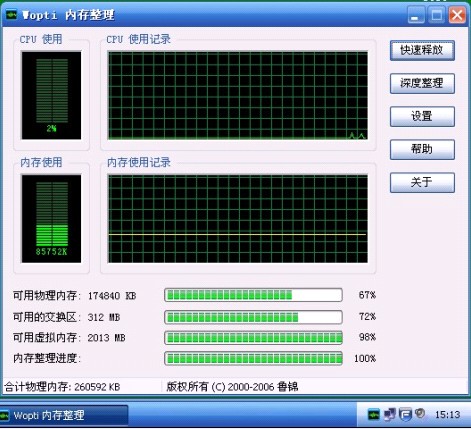Open the 设置 settings button
This screenshot has height=429, width=471.
point(422,116)
